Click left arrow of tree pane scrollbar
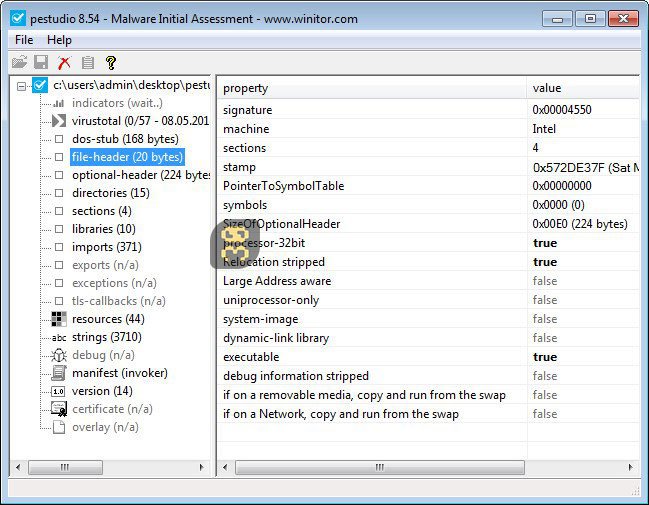Screen dimensions: 649x505 click(x=18, y=467)
